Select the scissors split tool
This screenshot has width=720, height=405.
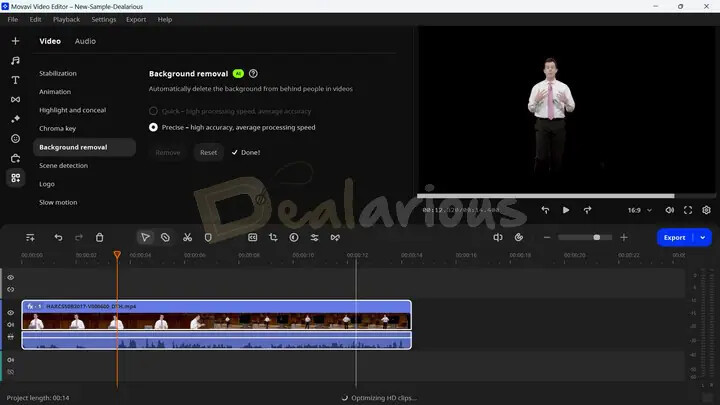[x=187, y=237]
